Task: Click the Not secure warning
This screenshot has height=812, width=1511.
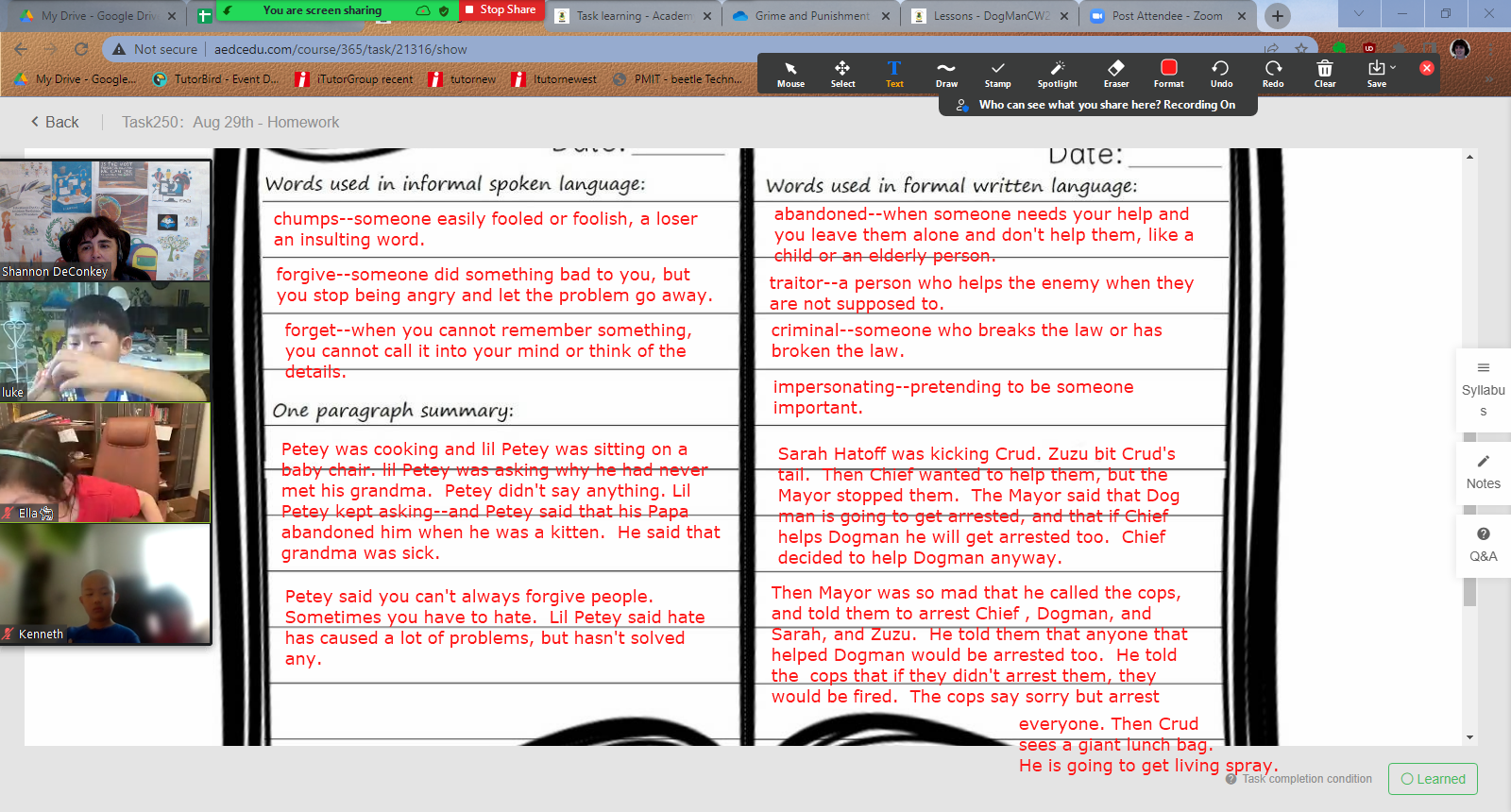Action: pos(155,49)
